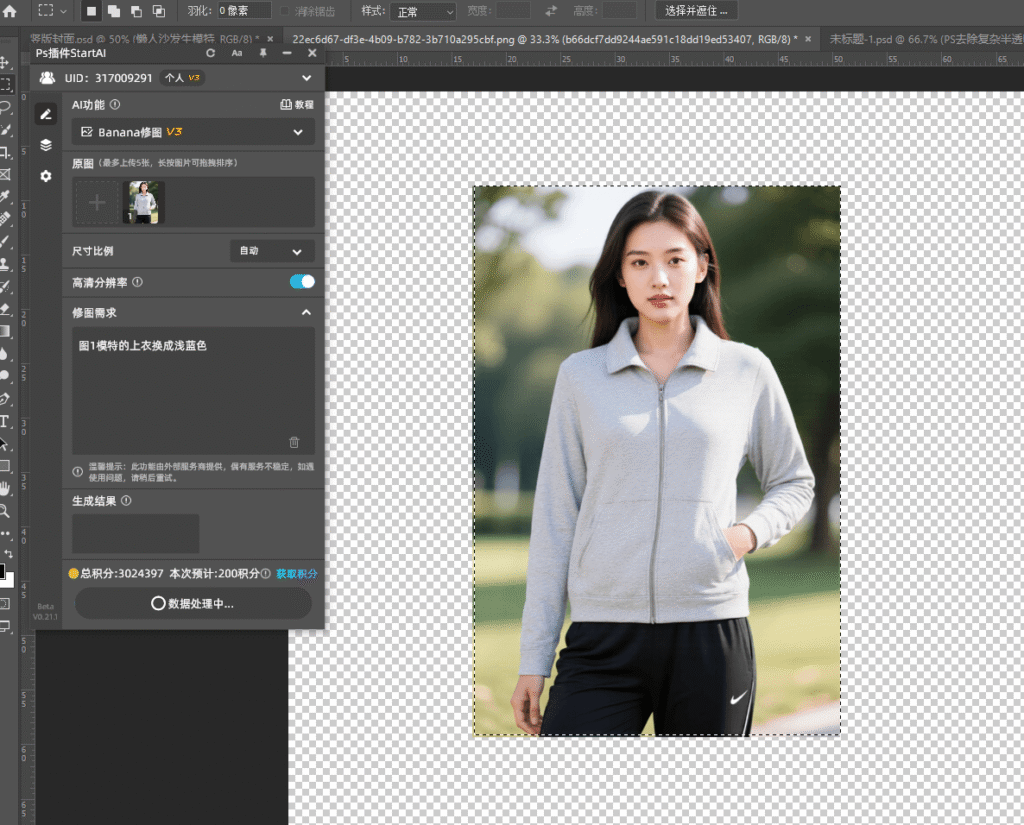This screenshot has height=825, width=1024.
Task: Toggle the 高清分辨率 switch
Action: [301, 282]
